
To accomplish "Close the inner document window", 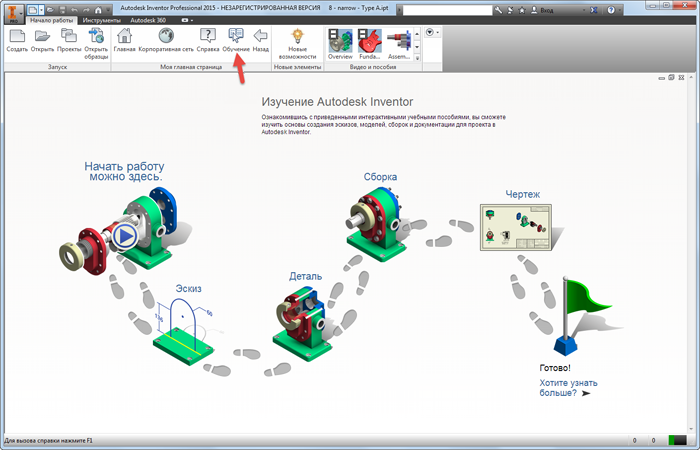I will [681, 78].
